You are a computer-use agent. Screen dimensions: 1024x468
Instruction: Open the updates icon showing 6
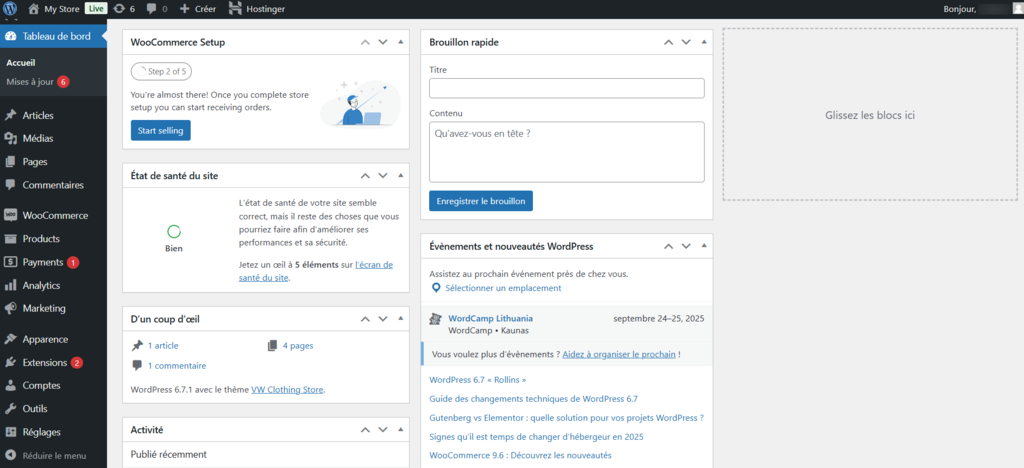[119, 9]
